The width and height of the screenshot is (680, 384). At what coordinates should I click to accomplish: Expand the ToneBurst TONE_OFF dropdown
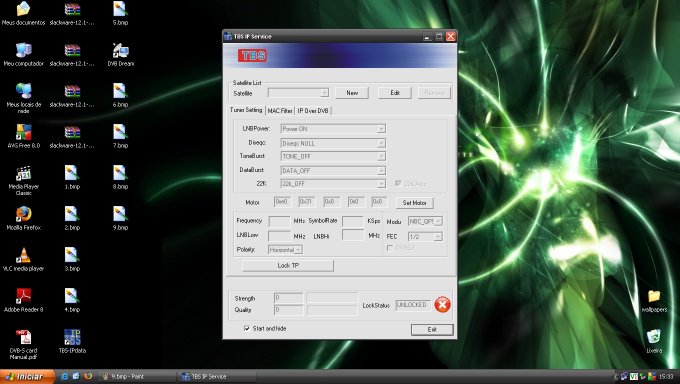[333, 156]
